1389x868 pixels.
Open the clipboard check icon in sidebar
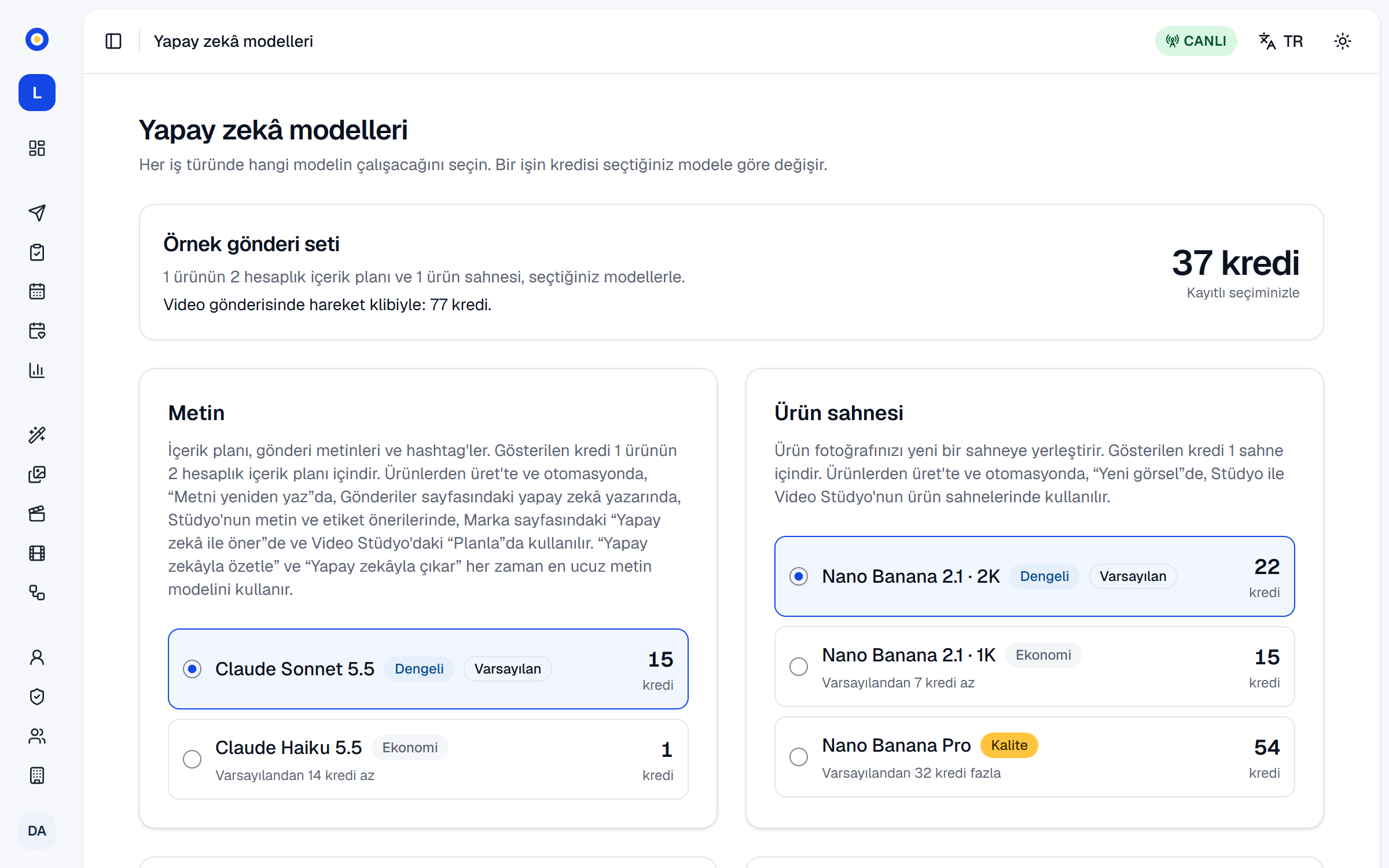37,252
